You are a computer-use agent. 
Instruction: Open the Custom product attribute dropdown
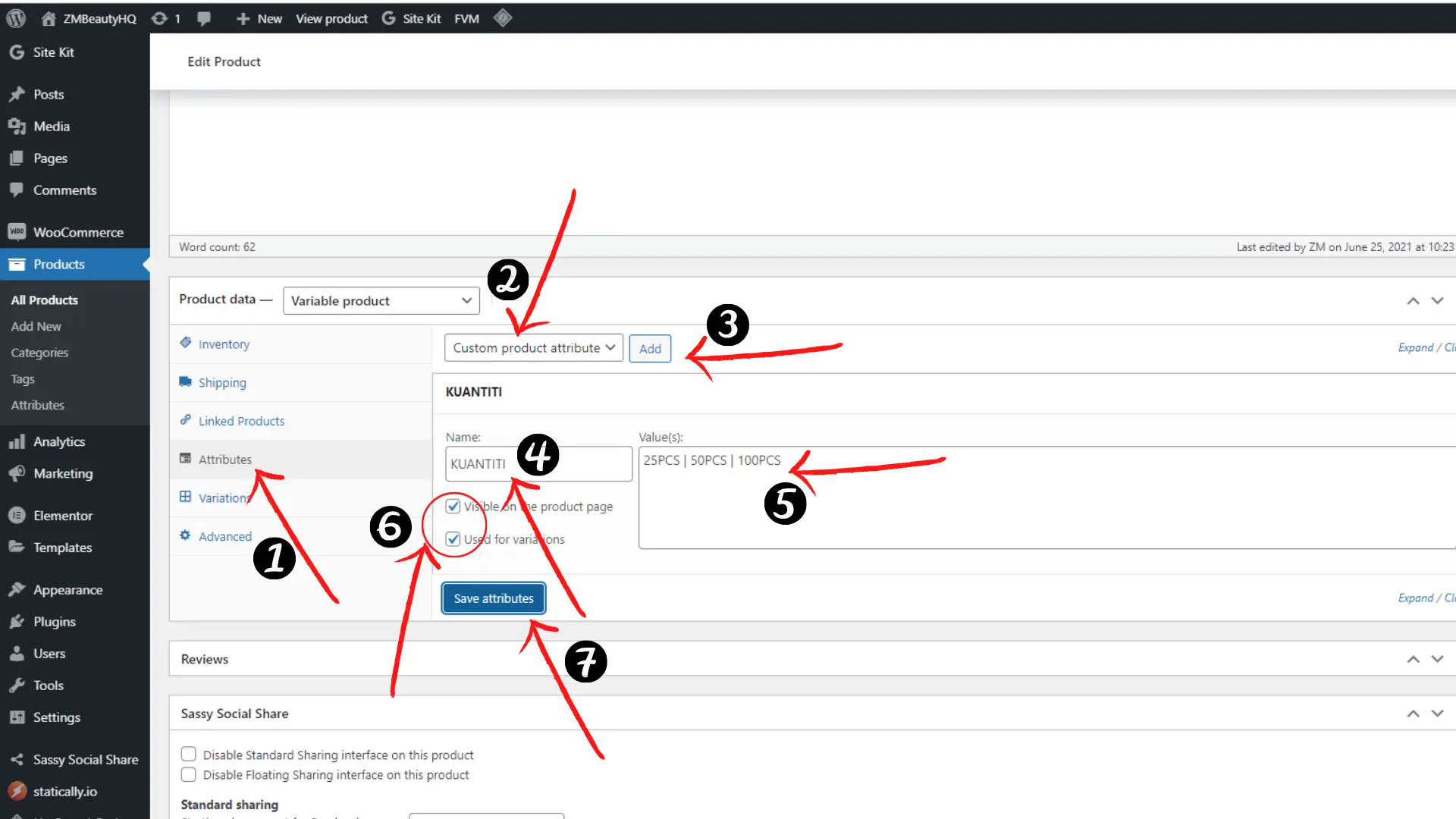pos(534,348)
